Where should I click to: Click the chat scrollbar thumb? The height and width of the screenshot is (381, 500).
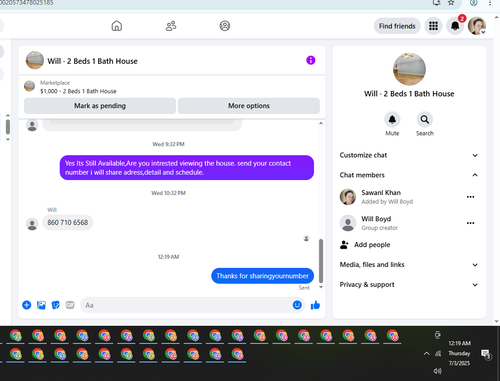(x=321, y=260)
